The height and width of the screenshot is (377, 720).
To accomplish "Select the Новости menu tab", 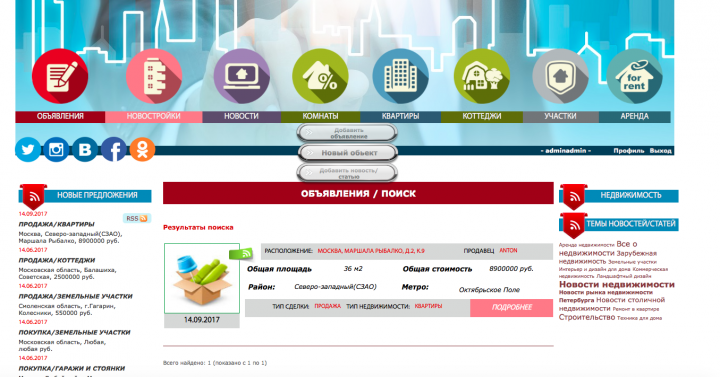I will pos(242,117).
